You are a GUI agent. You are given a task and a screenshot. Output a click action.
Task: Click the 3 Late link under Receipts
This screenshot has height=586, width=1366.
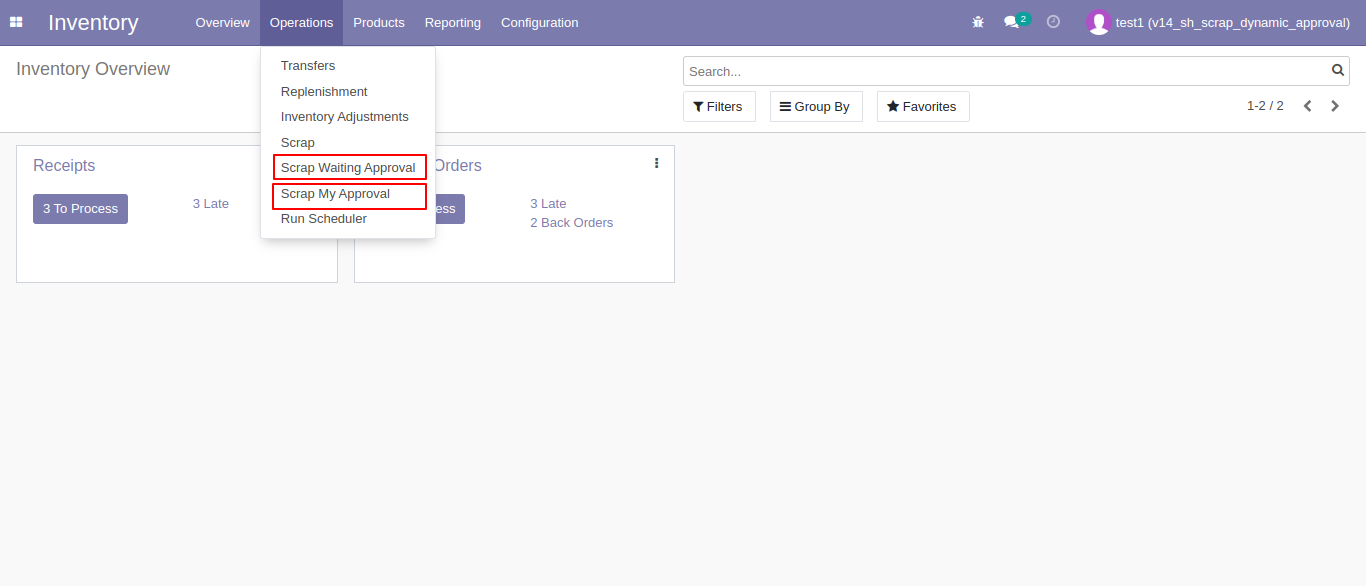coord(211,204)
